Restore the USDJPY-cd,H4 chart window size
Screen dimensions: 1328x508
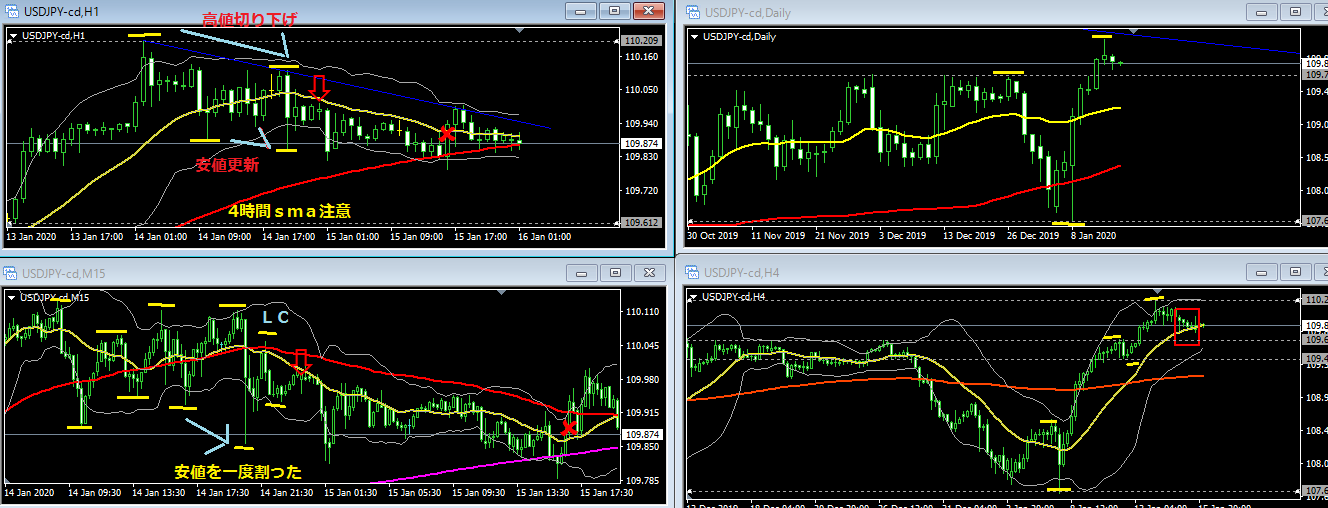[x=1295, y=272]
